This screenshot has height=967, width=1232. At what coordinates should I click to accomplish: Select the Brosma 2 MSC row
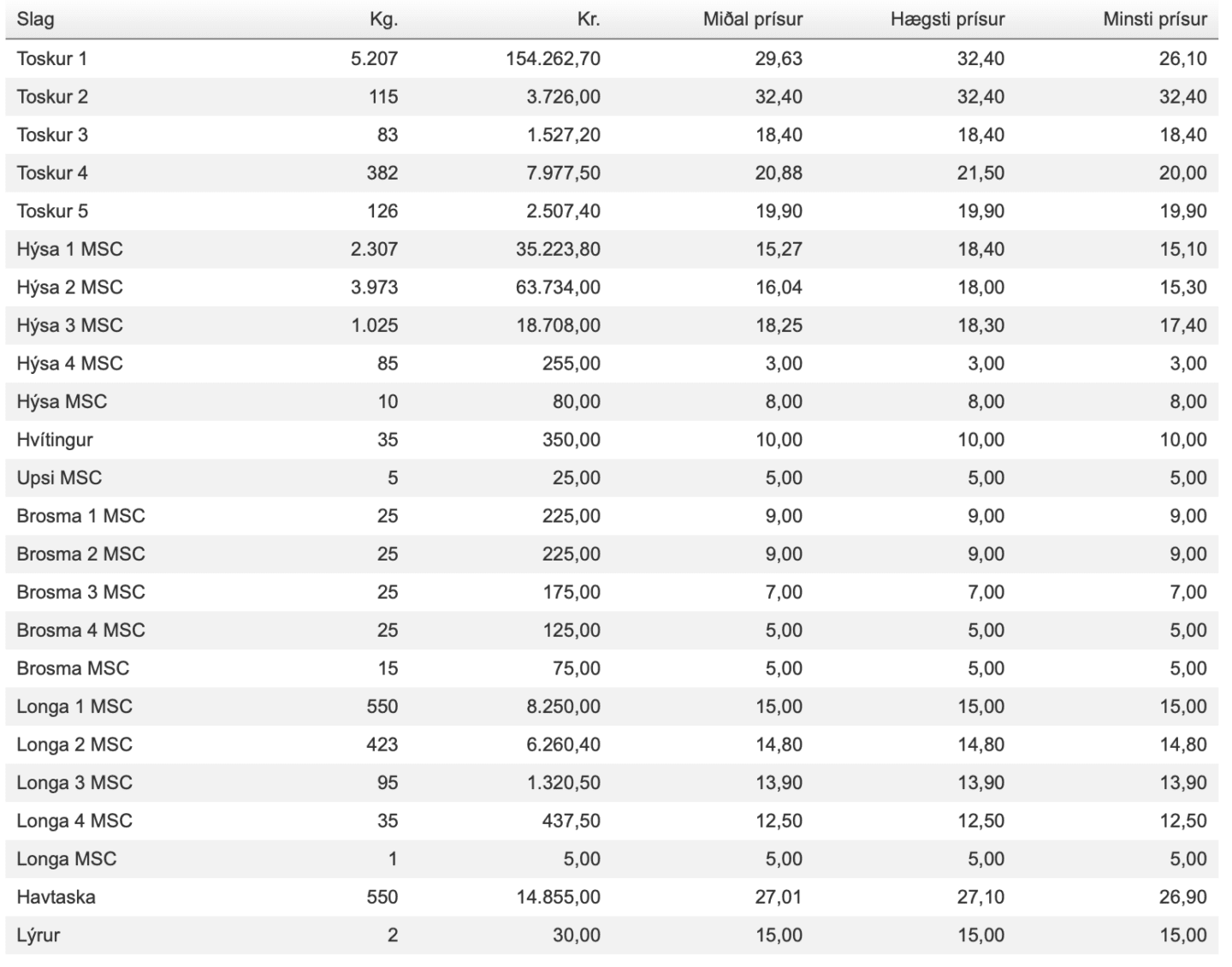click(612, 554)
